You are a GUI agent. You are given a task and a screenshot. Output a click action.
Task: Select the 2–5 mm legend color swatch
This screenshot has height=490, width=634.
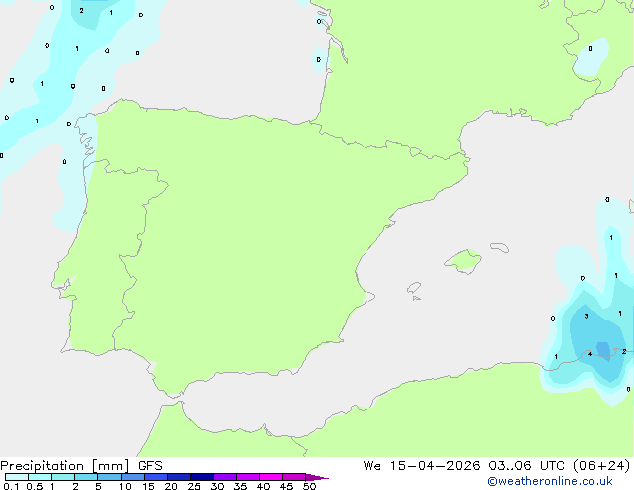point(86,477)
